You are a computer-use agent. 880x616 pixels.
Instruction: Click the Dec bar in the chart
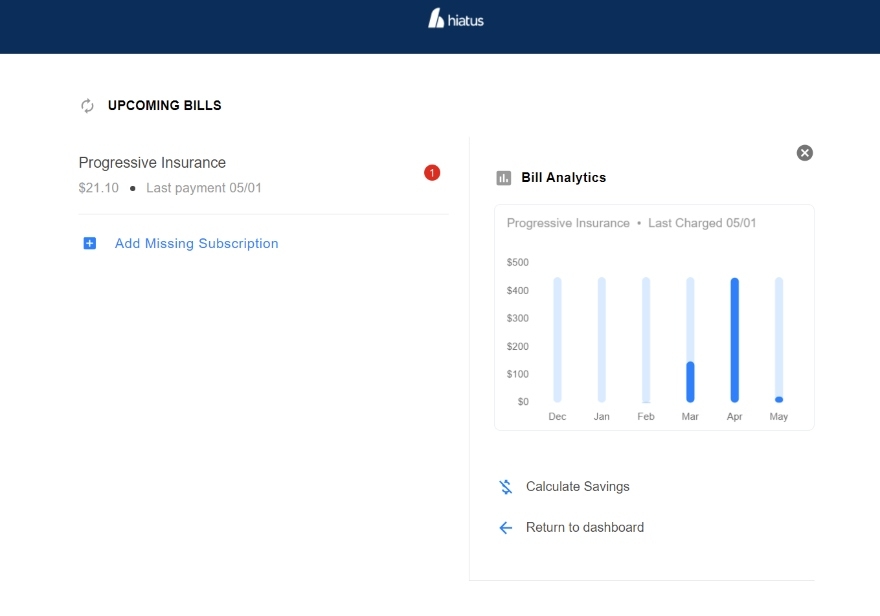click(x=557, y=339)
